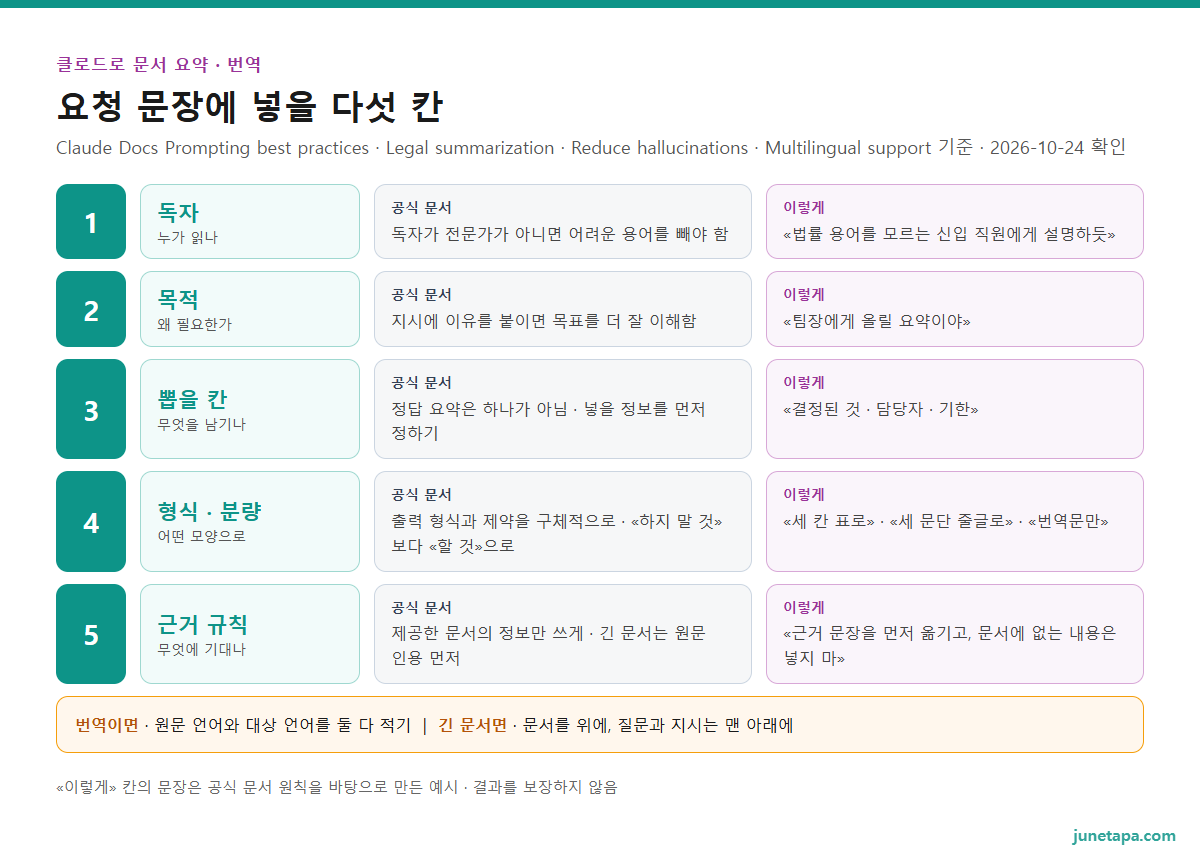Click the number 1 badge
The height and width of the screenshot is (863, 1200).
(x=91, y=222)
